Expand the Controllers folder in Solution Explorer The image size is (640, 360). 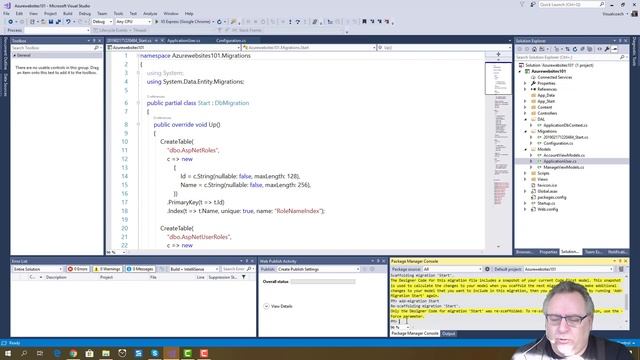tap(526, 113)
